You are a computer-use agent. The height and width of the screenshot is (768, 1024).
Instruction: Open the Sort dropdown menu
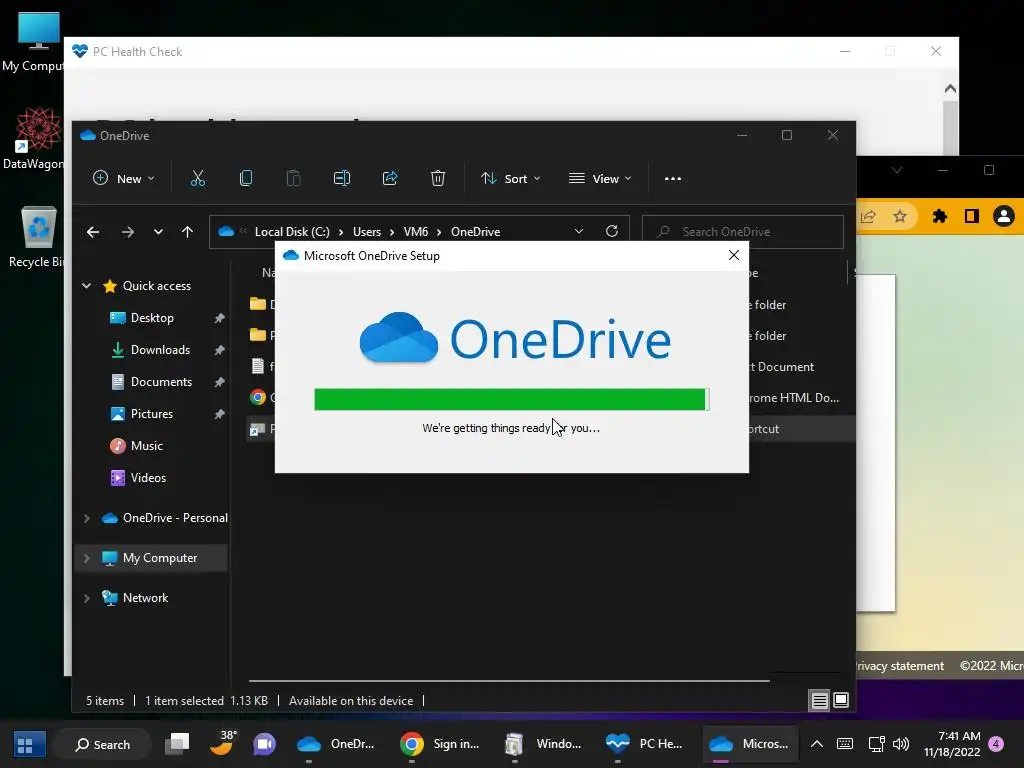point(511,178)
